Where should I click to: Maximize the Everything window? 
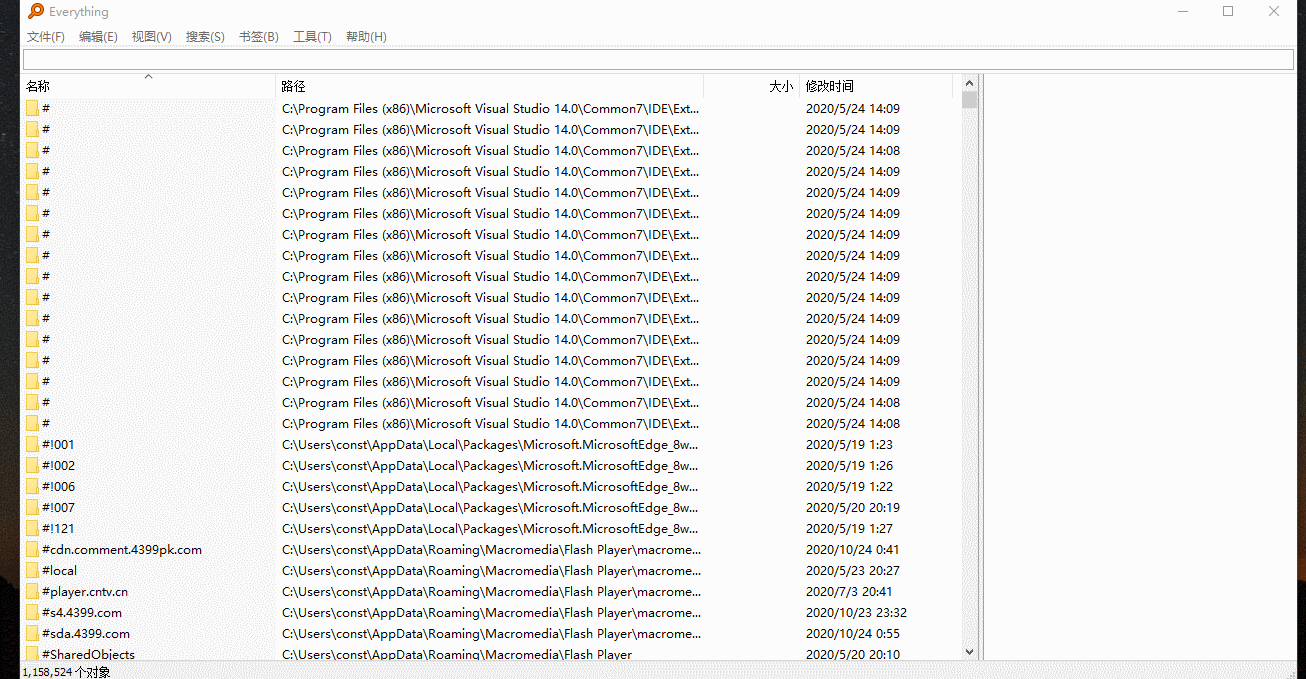[1228, 12]
